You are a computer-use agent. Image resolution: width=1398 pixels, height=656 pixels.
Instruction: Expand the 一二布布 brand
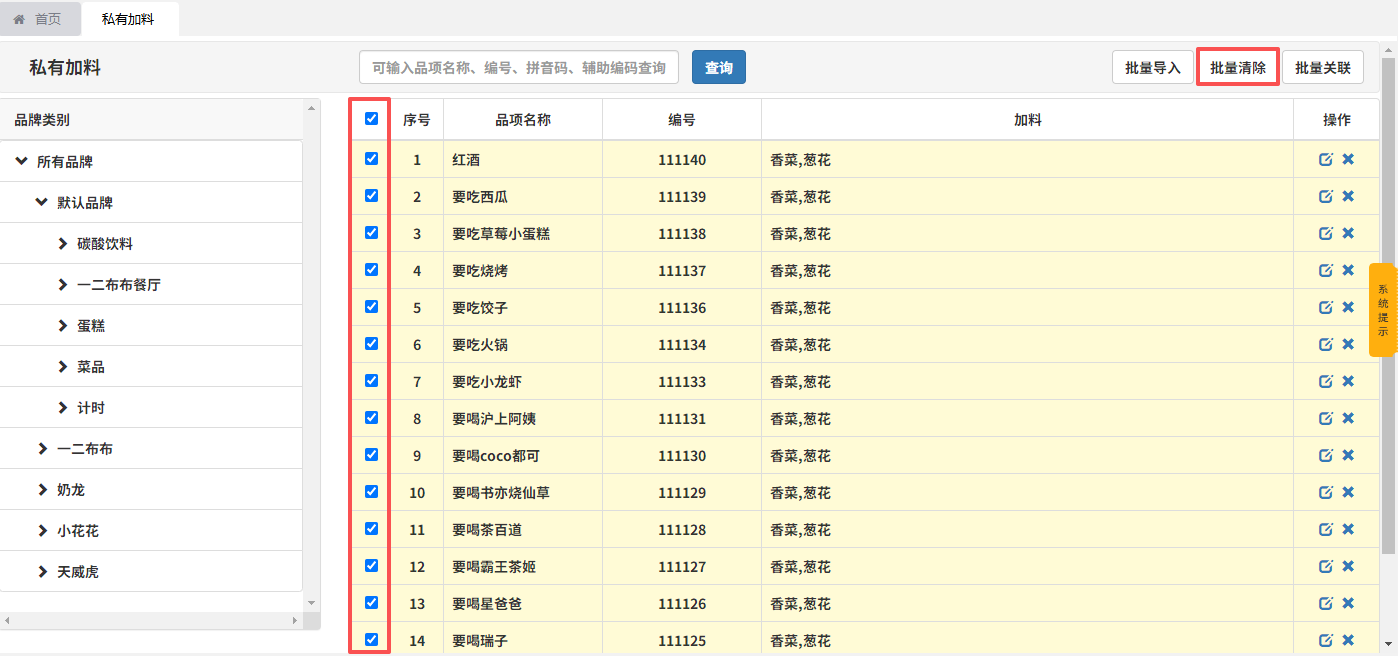coord(42,448)
